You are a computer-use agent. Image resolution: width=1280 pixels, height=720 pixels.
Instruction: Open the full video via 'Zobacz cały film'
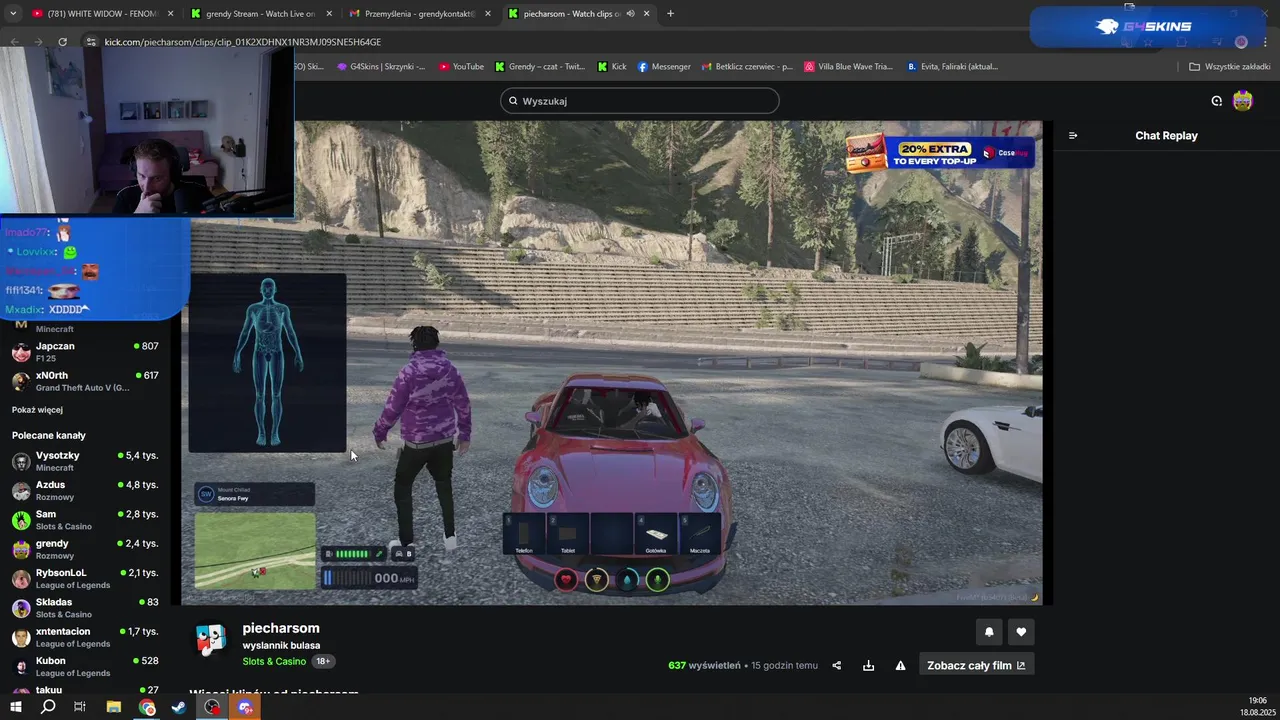(976, 665)
